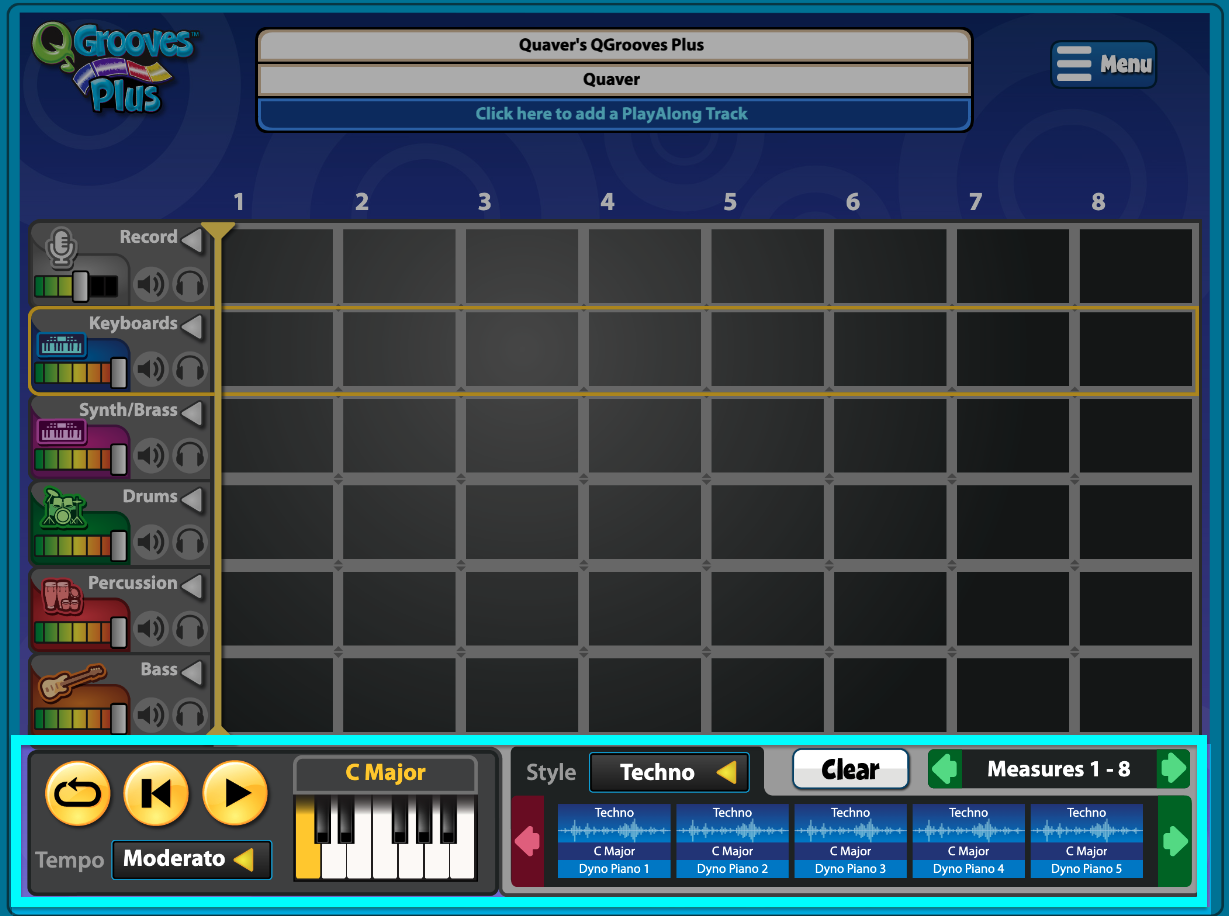Adjust the Percussion track volume slider

119,632
